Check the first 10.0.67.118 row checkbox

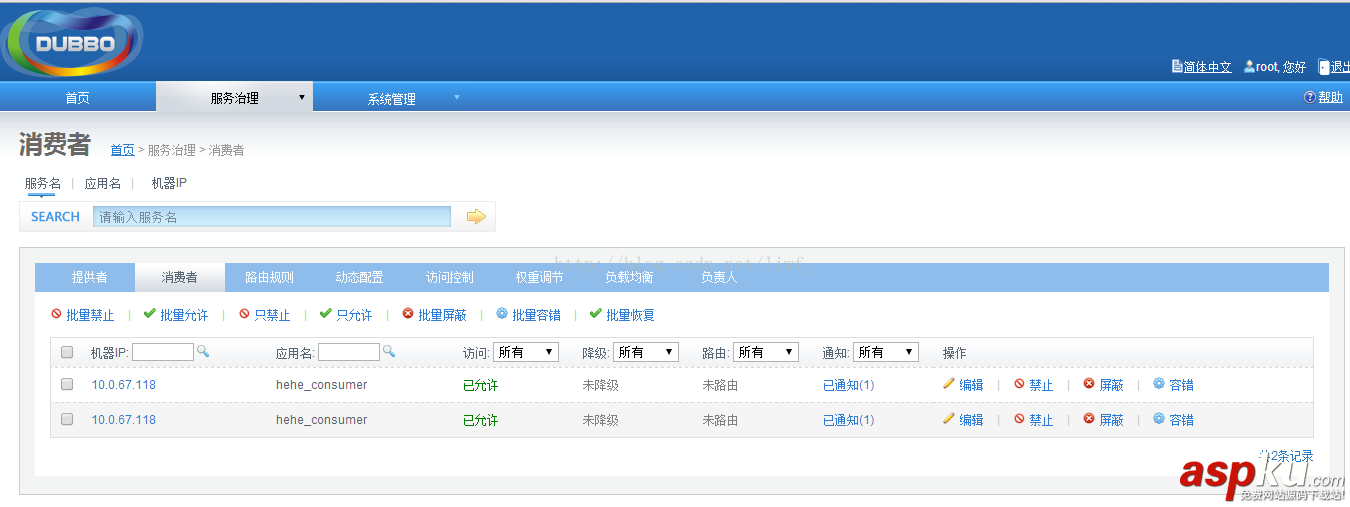click(67, 384)
